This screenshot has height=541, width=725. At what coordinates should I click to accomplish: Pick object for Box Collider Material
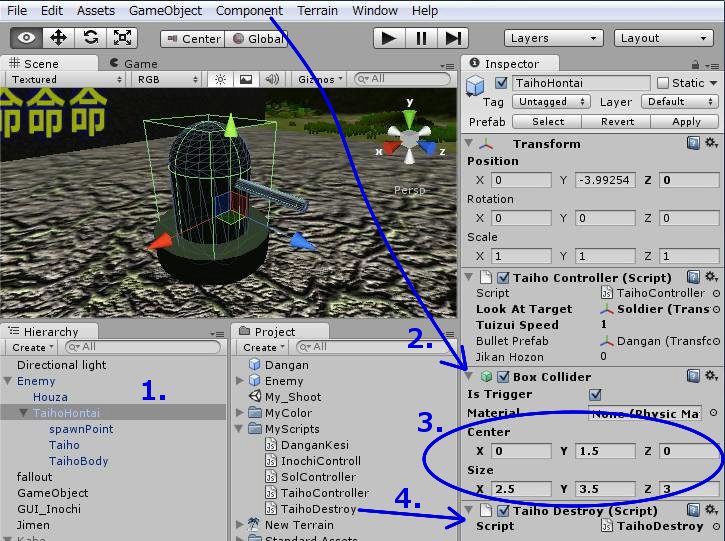point(713,412)
